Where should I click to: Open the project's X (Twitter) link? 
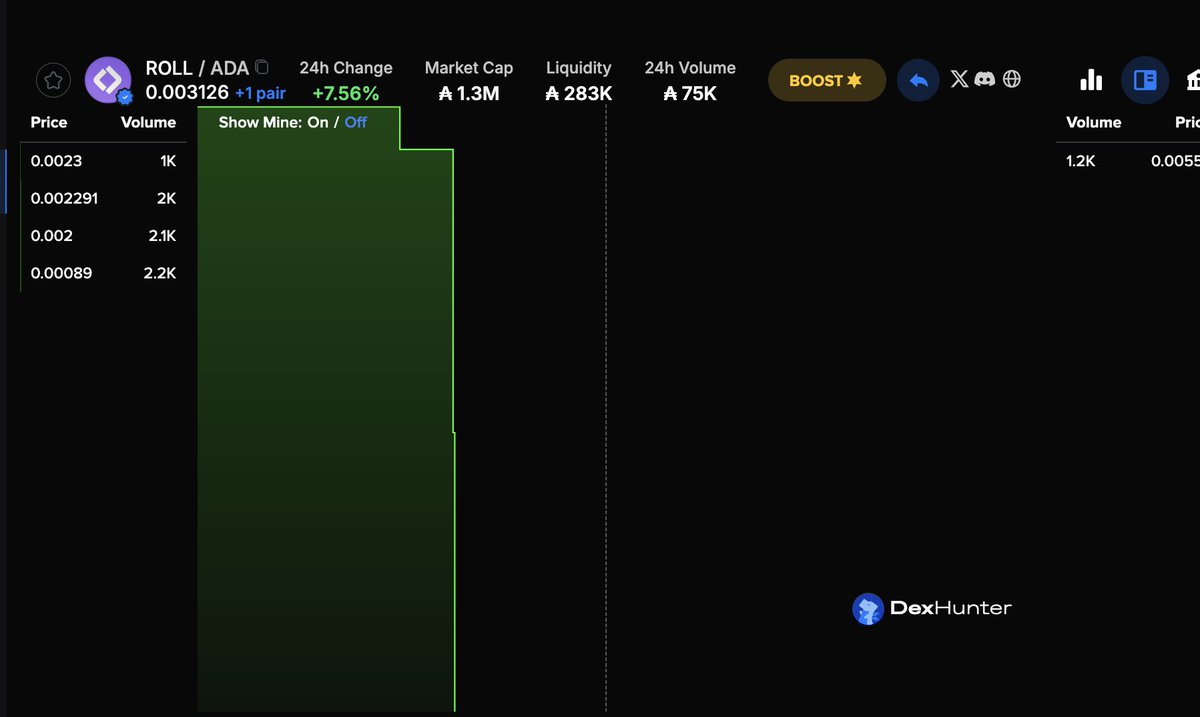click(x=959, y=79)
